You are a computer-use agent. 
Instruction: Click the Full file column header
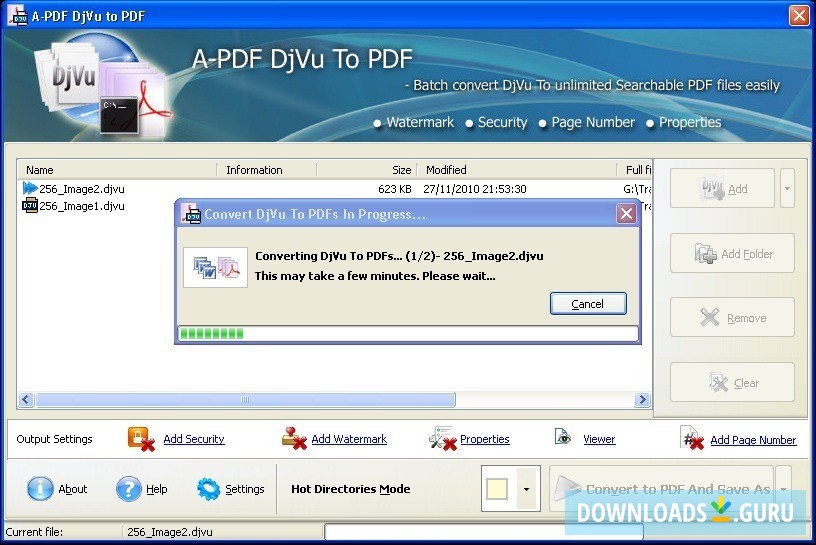pyautogui.click(x=634, y=170)
